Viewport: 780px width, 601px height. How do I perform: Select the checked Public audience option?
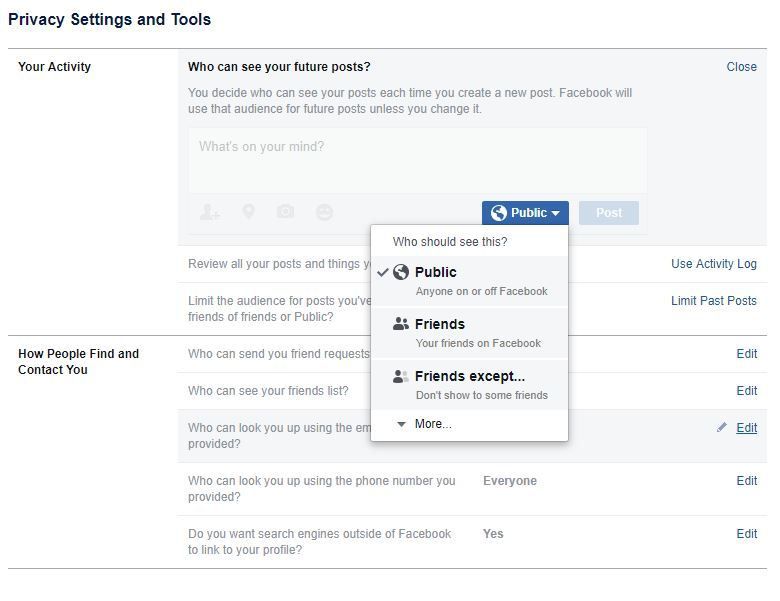pyautogui.click(x=470, y=281)
